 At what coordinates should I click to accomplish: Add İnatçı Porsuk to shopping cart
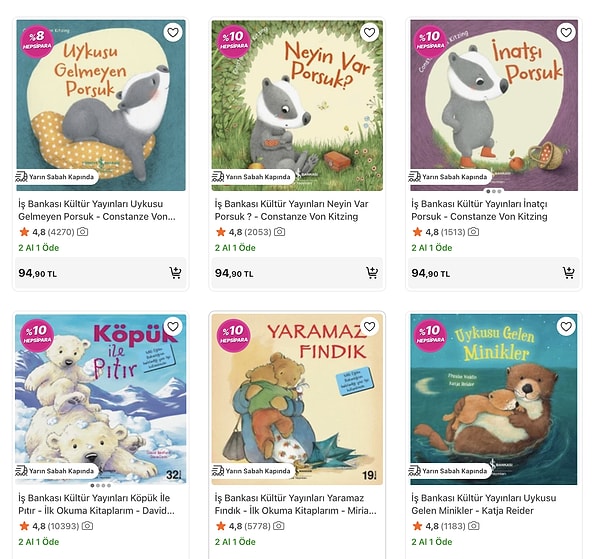click(568, 273)
